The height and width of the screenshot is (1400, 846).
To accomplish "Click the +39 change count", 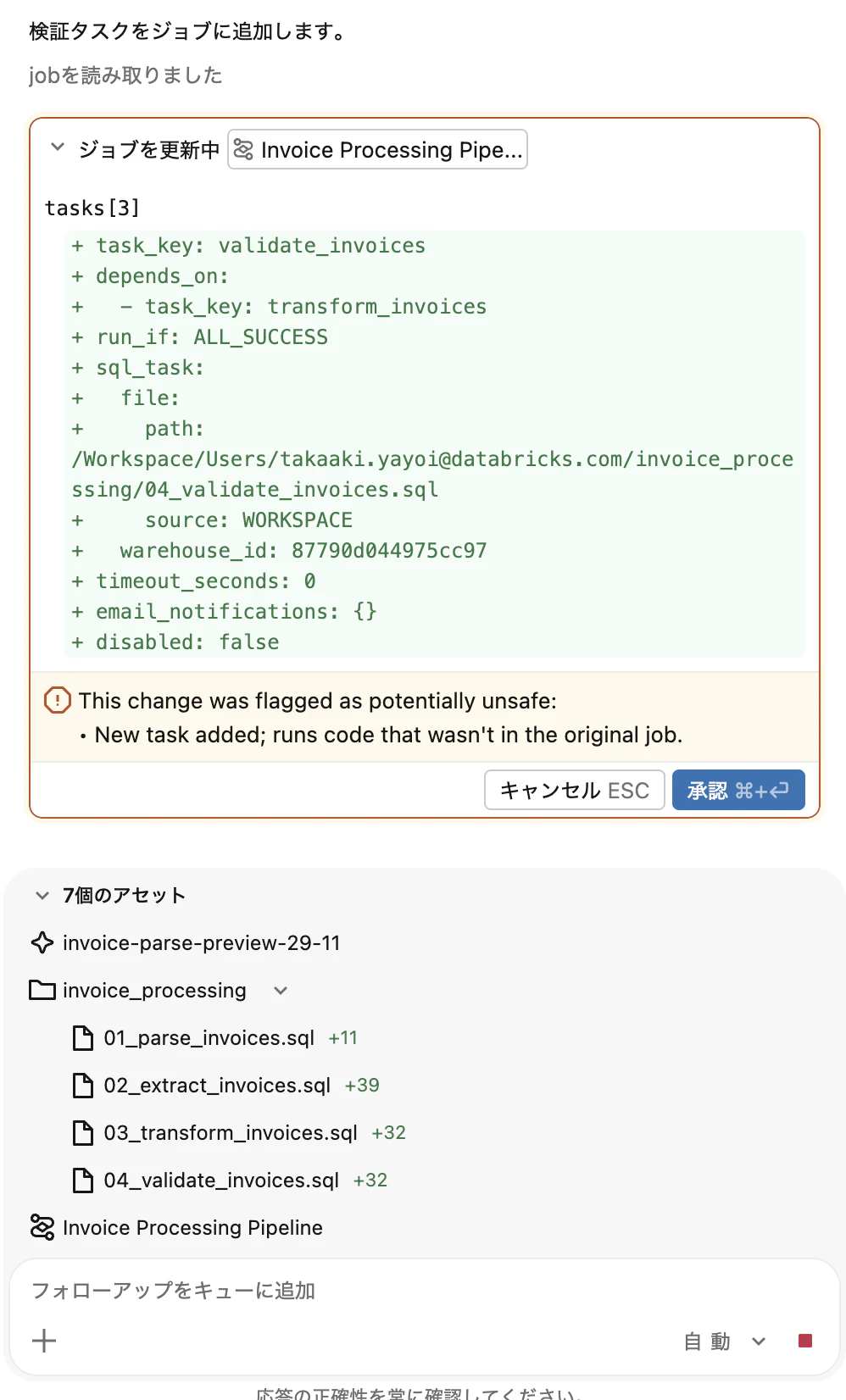I will (362, 1085).
